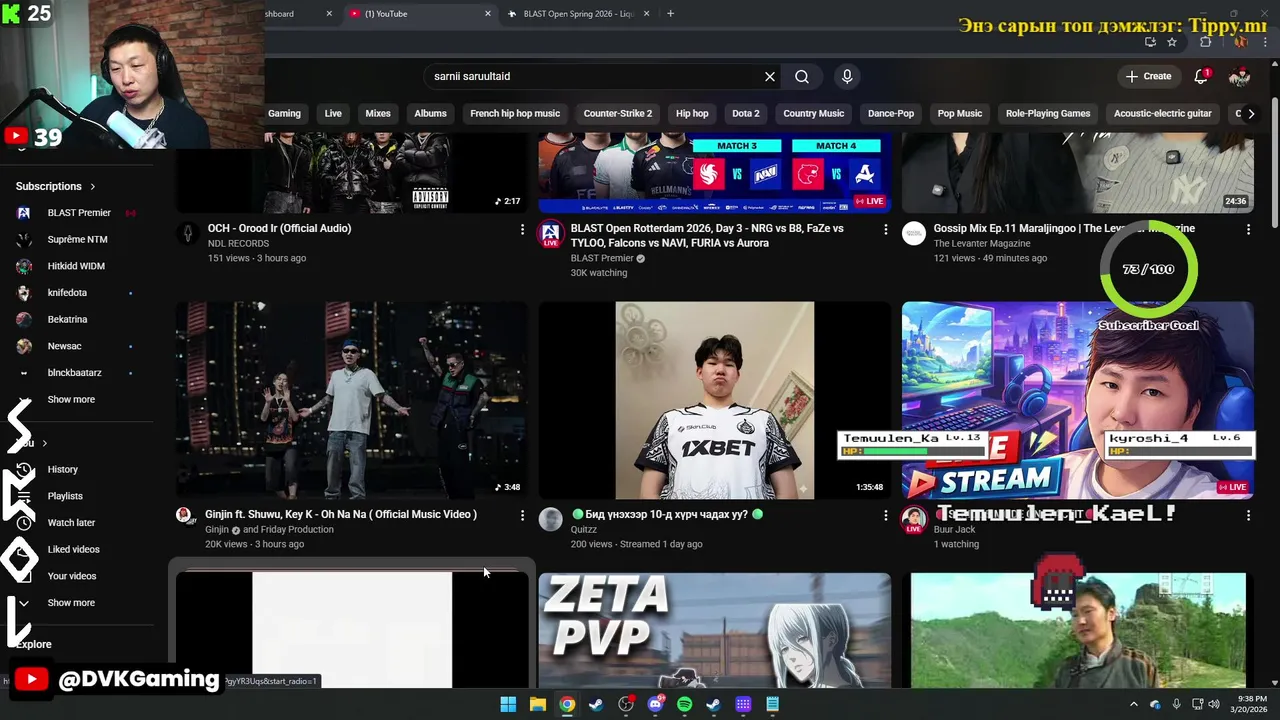1280x720 pixels.
Task: Filter by Dota 2 chip
Action: click(746, 113)
